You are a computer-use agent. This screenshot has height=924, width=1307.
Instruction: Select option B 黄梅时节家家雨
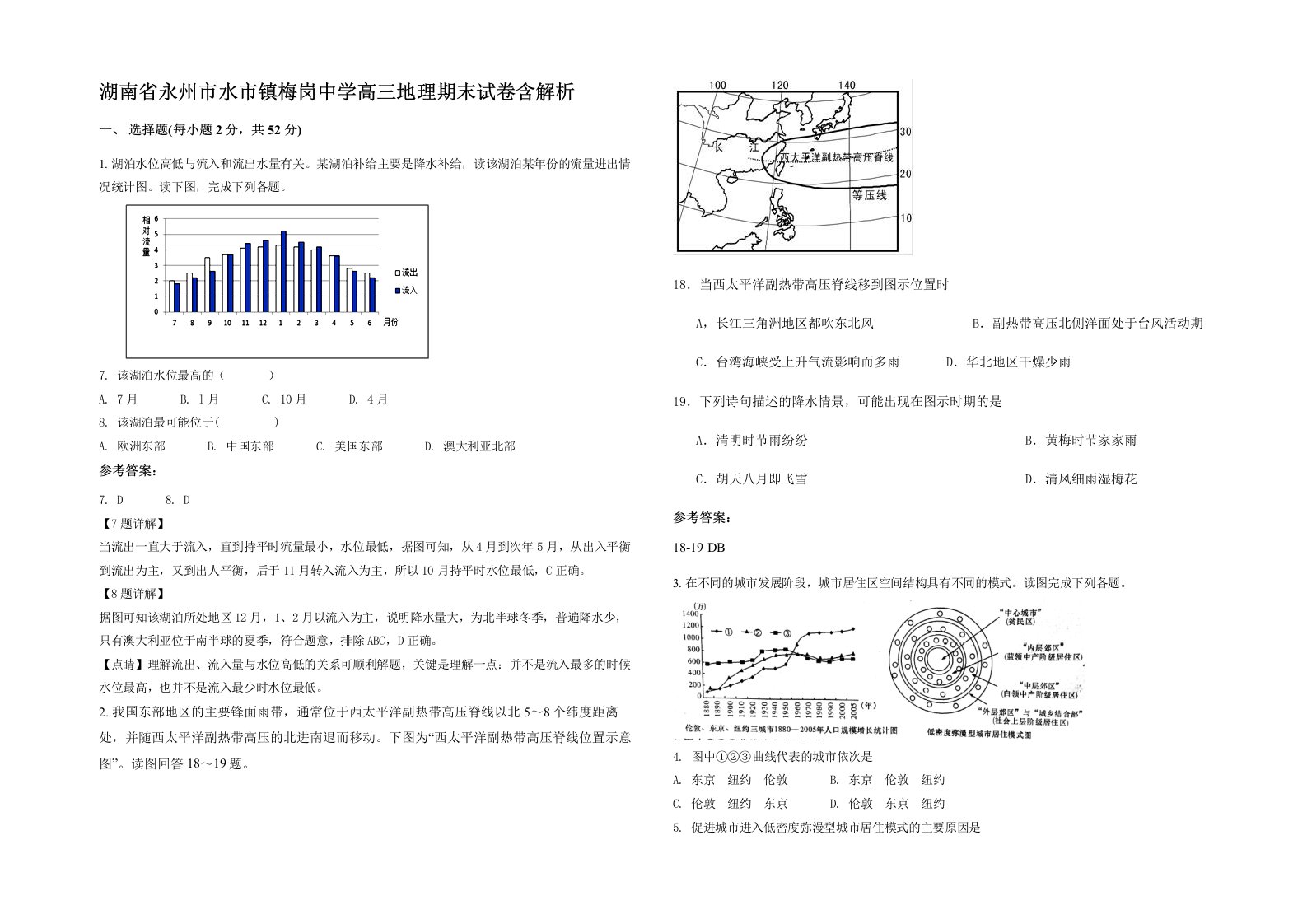1081,441
